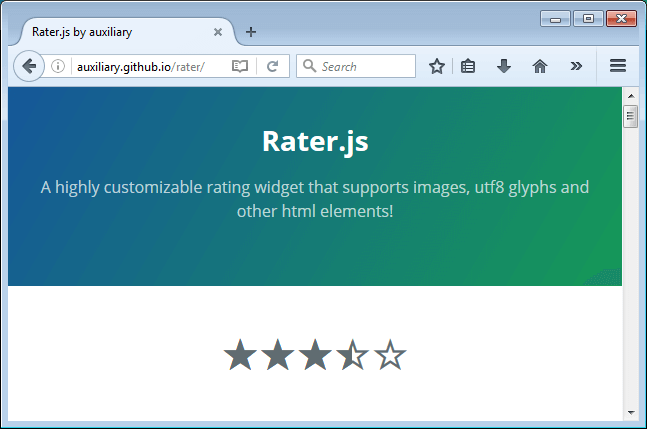Click the Rater.js page heading
Viewport: 647px width, 429px height.
tap(315, 141)
